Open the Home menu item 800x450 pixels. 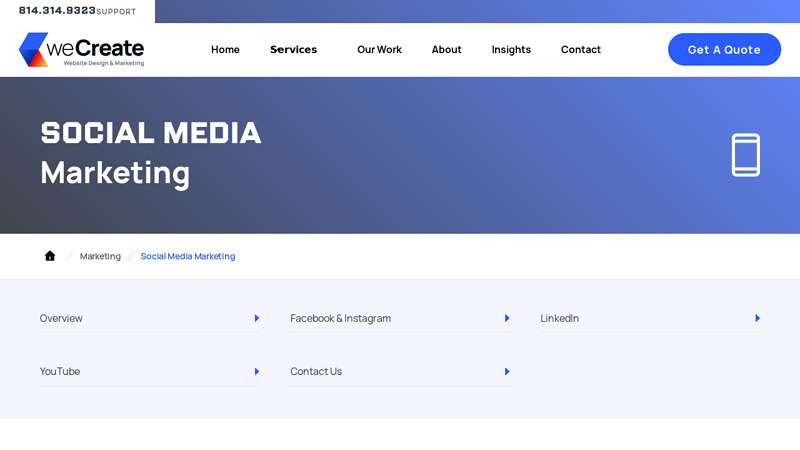[x=225, y=49]
